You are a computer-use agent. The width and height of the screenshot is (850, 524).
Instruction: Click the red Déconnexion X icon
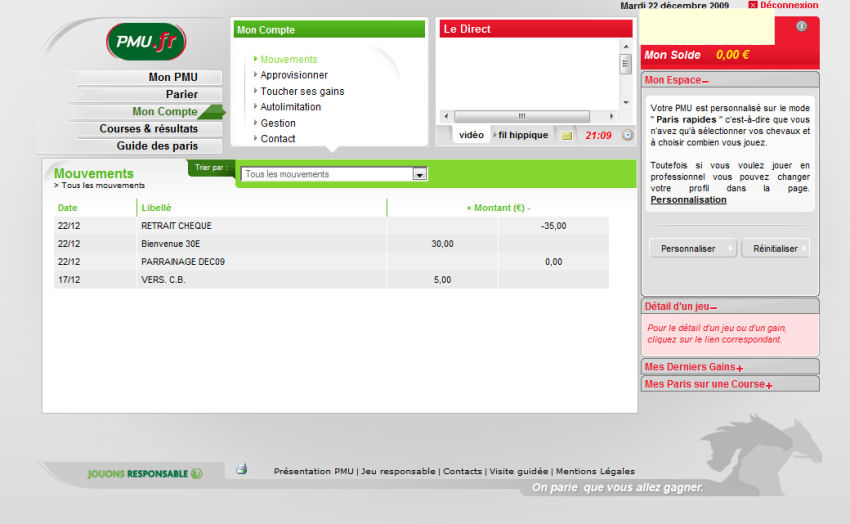(753, 5)
